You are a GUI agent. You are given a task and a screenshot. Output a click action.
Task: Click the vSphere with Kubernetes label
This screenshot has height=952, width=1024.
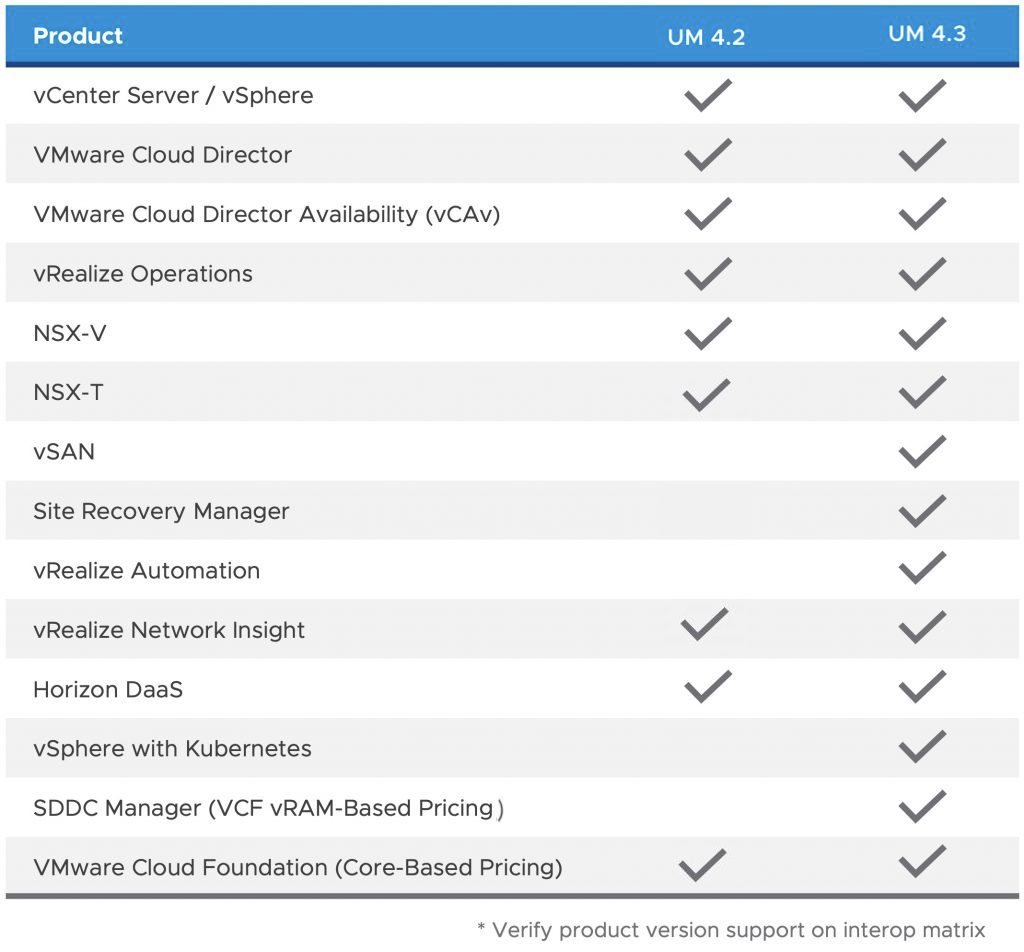coord(172,749)
